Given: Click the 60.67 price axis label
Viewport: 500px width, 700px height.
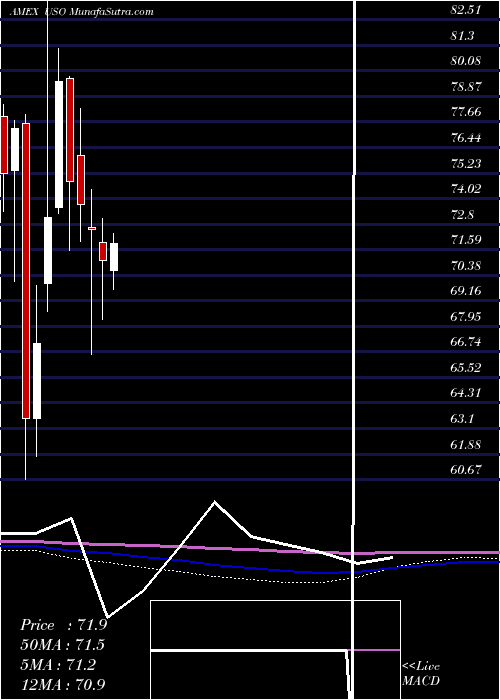Looking at the screenshot, I should 466,470.
